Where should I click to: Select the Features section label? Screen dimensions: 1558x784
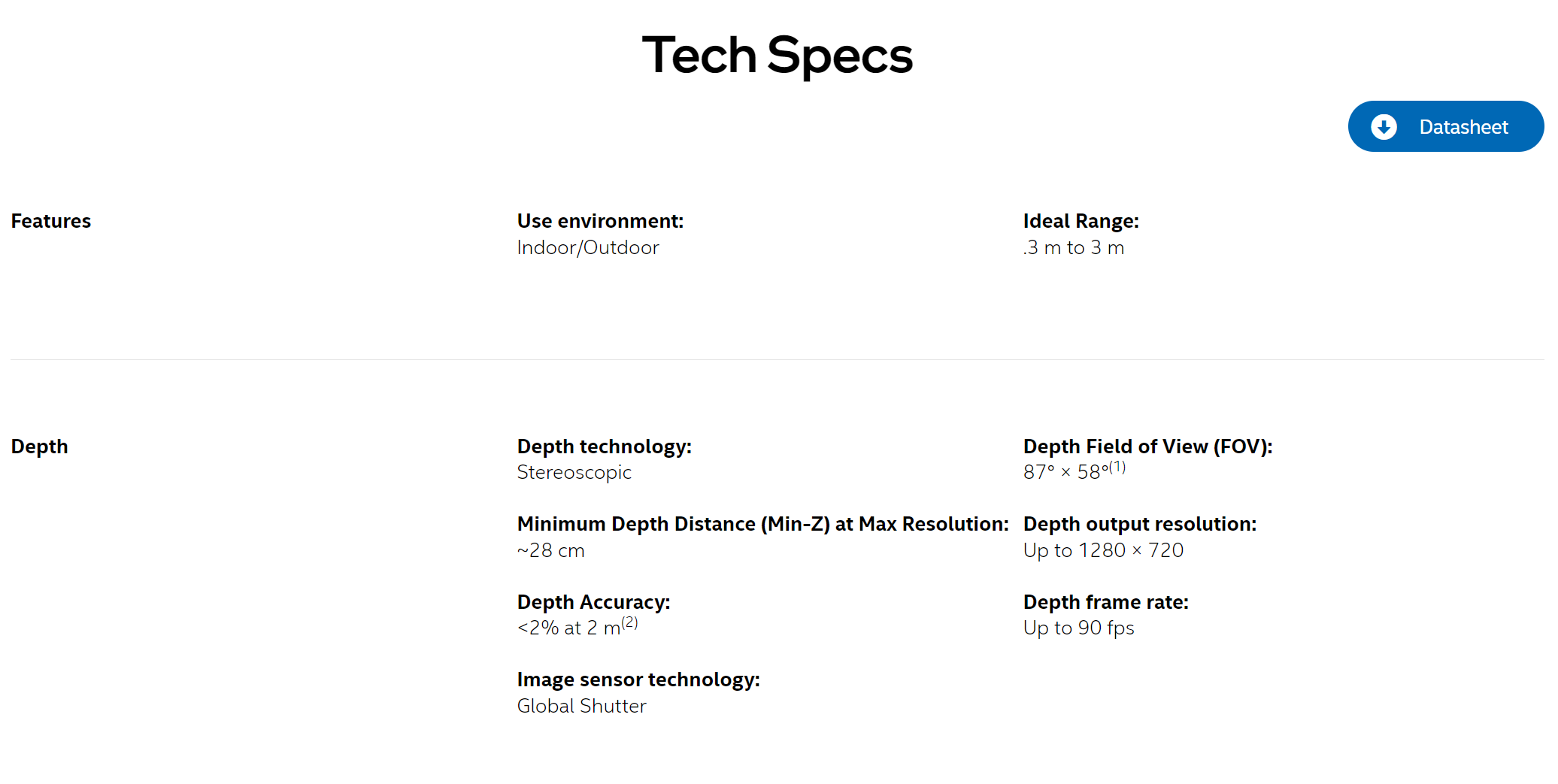(x=51, y=221)
